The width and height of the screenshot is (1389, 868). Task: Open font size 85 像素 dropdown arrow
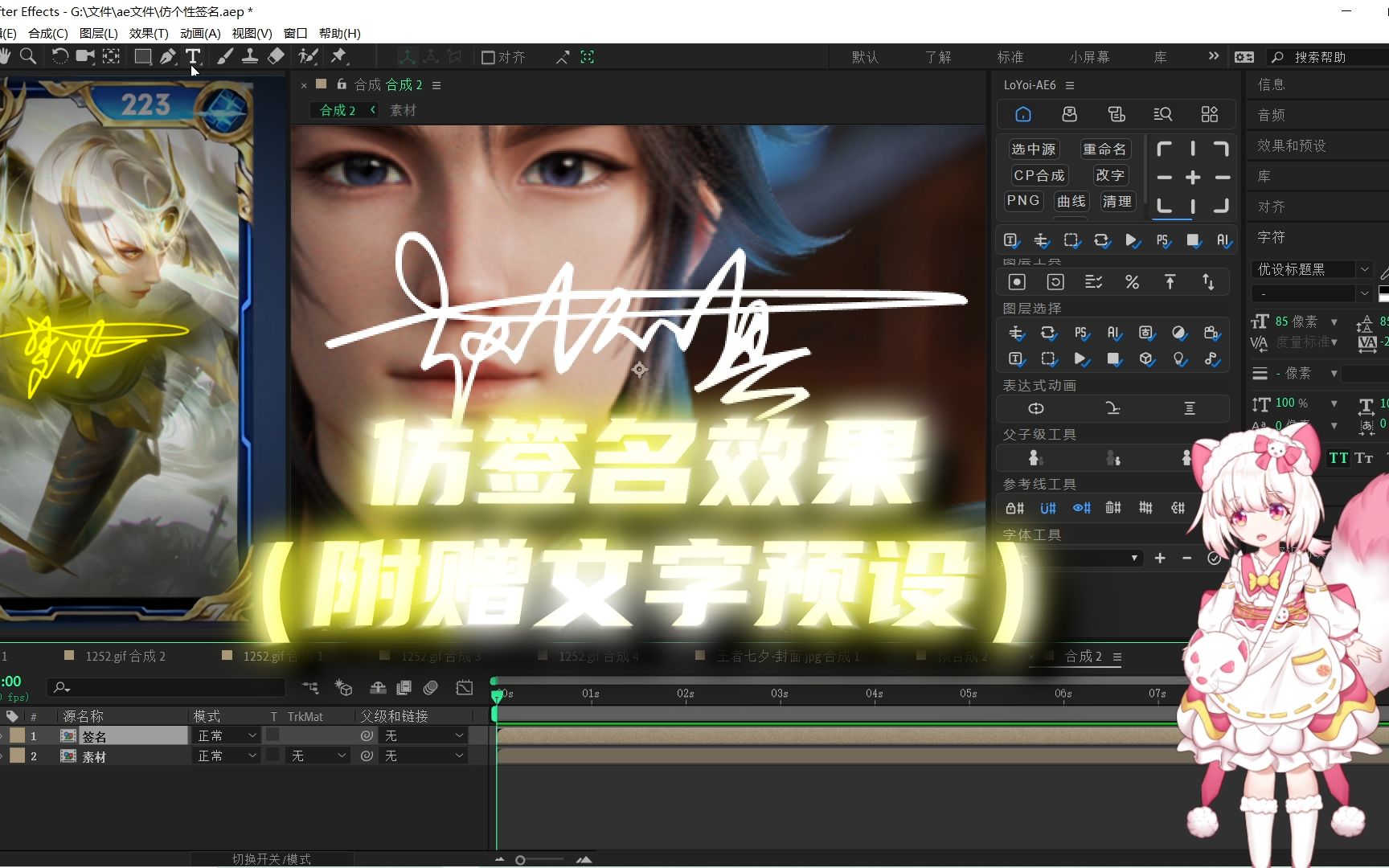[1334, 321]
